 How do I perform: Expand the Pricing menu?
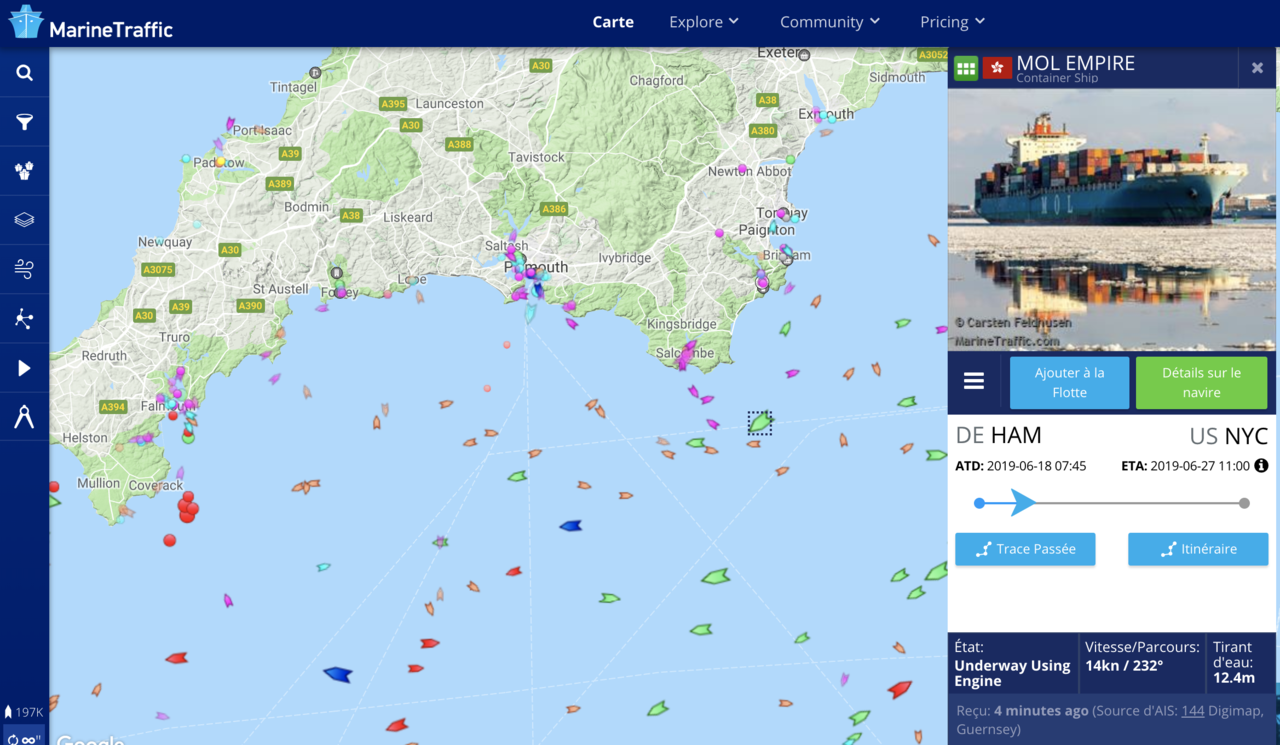[952, 22]
